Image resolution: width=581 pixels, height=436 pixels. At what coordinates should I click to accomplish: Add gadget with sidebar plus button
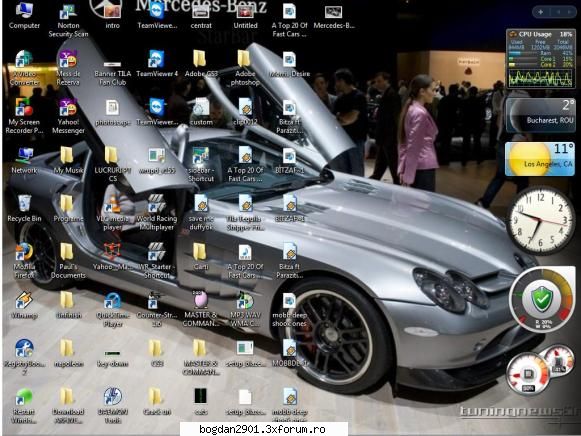click(541, 12)
